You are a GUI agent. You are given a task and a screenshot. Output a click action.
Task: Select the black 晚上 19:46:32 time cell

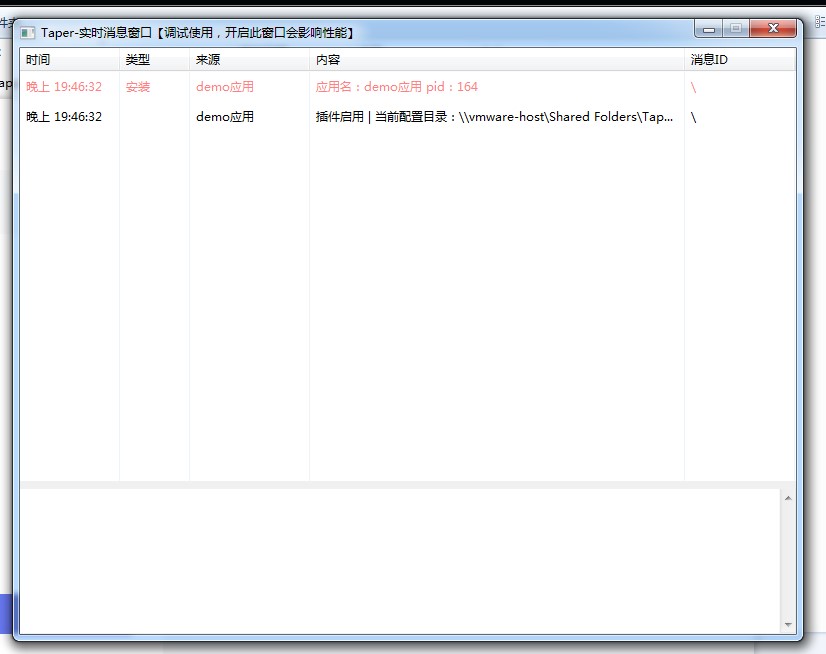point(64,116)
